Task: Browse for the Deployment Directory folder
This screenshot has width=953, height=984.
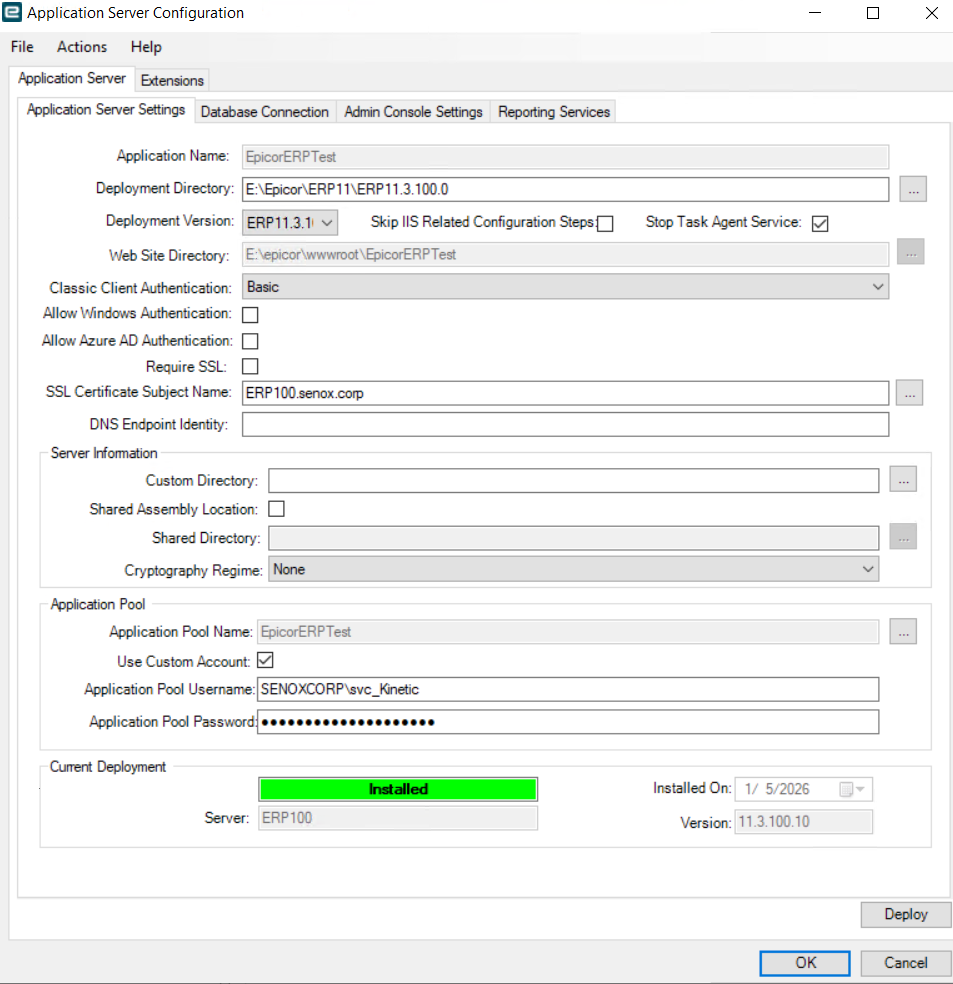Action: coord(910,188)
